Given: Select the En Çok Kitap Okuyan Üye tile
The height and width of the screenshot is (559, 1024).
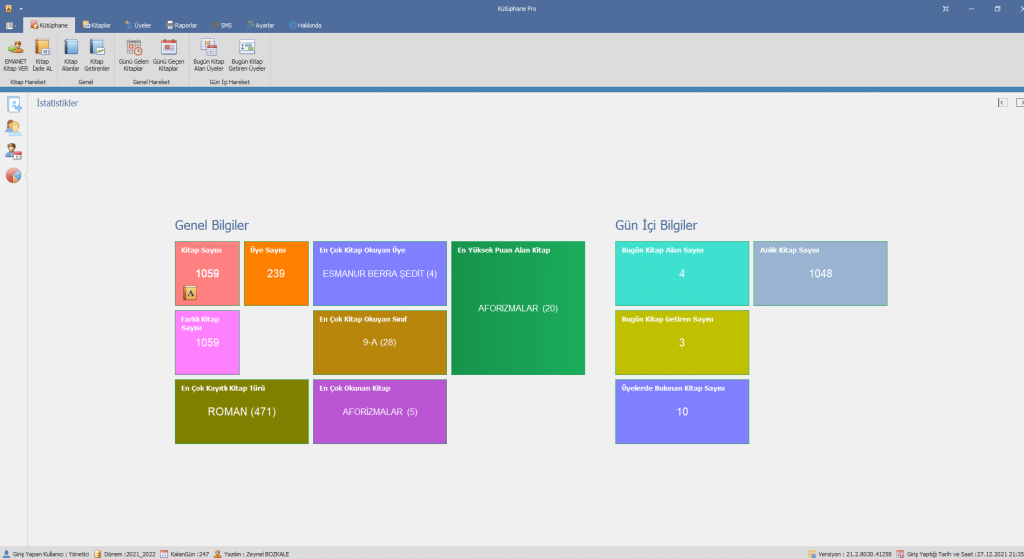Looking at the screenshot, I should tap(380, 274).
